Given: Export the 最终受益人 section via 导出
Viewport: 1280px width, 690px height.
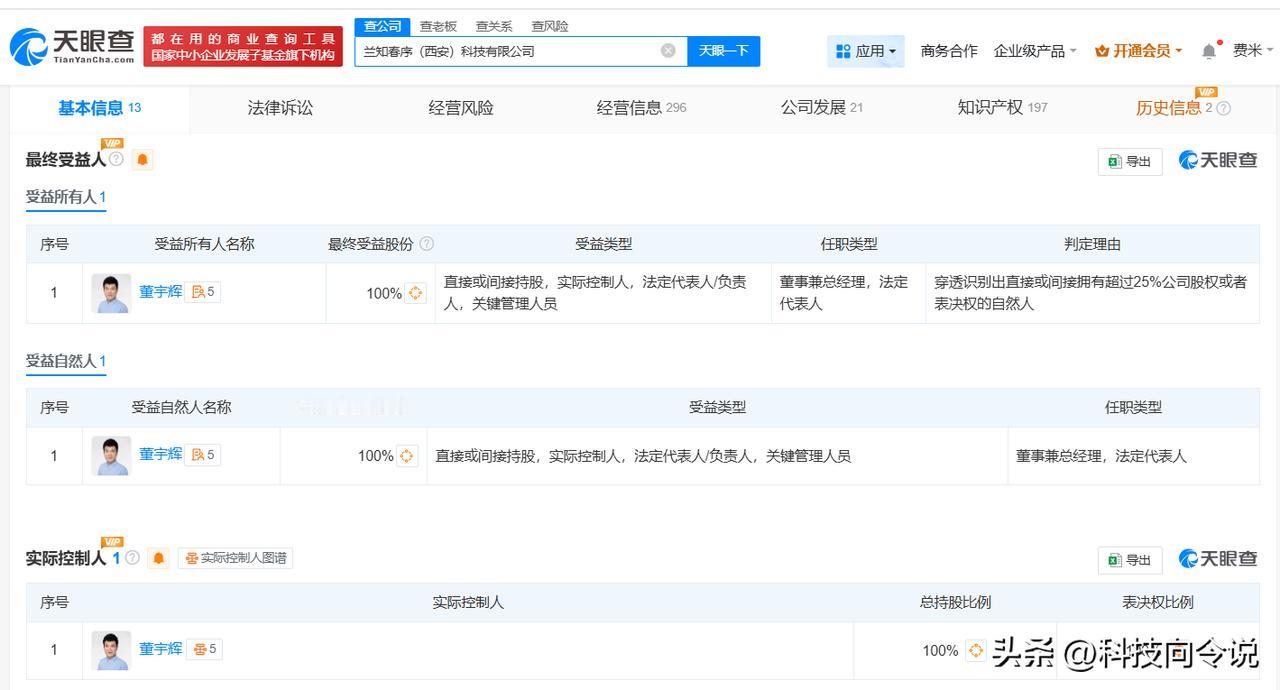Looking at the screenshot, I should (1130, 161).
